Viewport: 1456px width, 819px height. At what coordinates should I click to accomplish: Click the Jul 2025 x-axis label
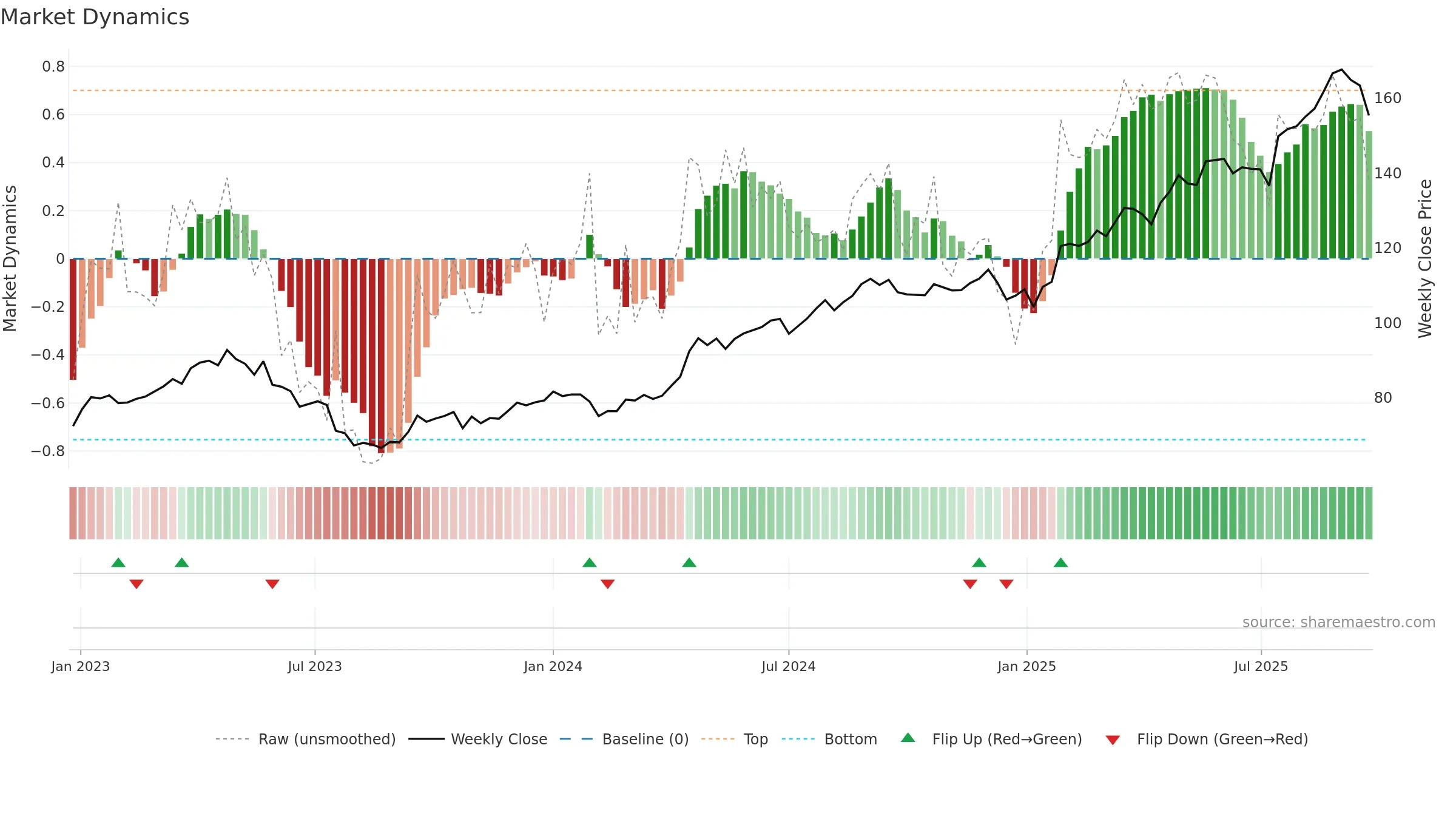pos(1261,666)
